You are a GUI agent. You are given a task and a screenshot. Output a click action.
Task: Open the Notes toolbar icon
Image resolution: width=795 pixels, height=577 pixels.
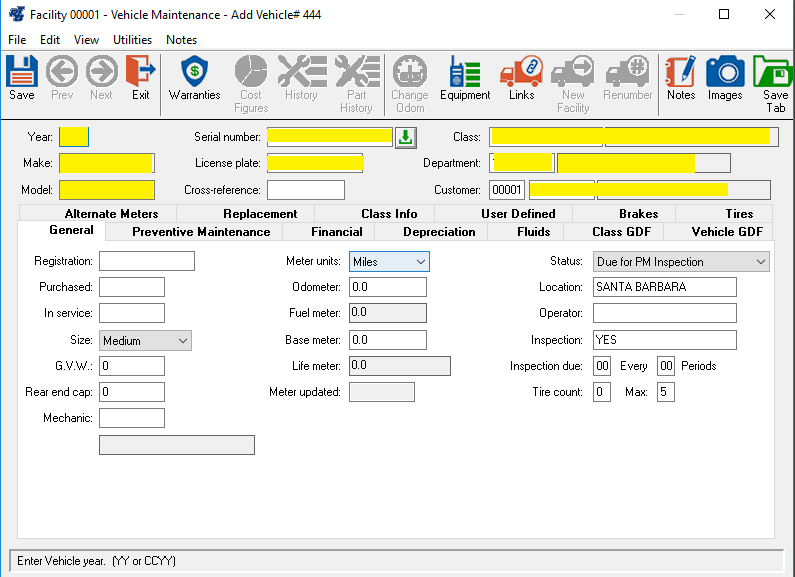coord(681,78)
